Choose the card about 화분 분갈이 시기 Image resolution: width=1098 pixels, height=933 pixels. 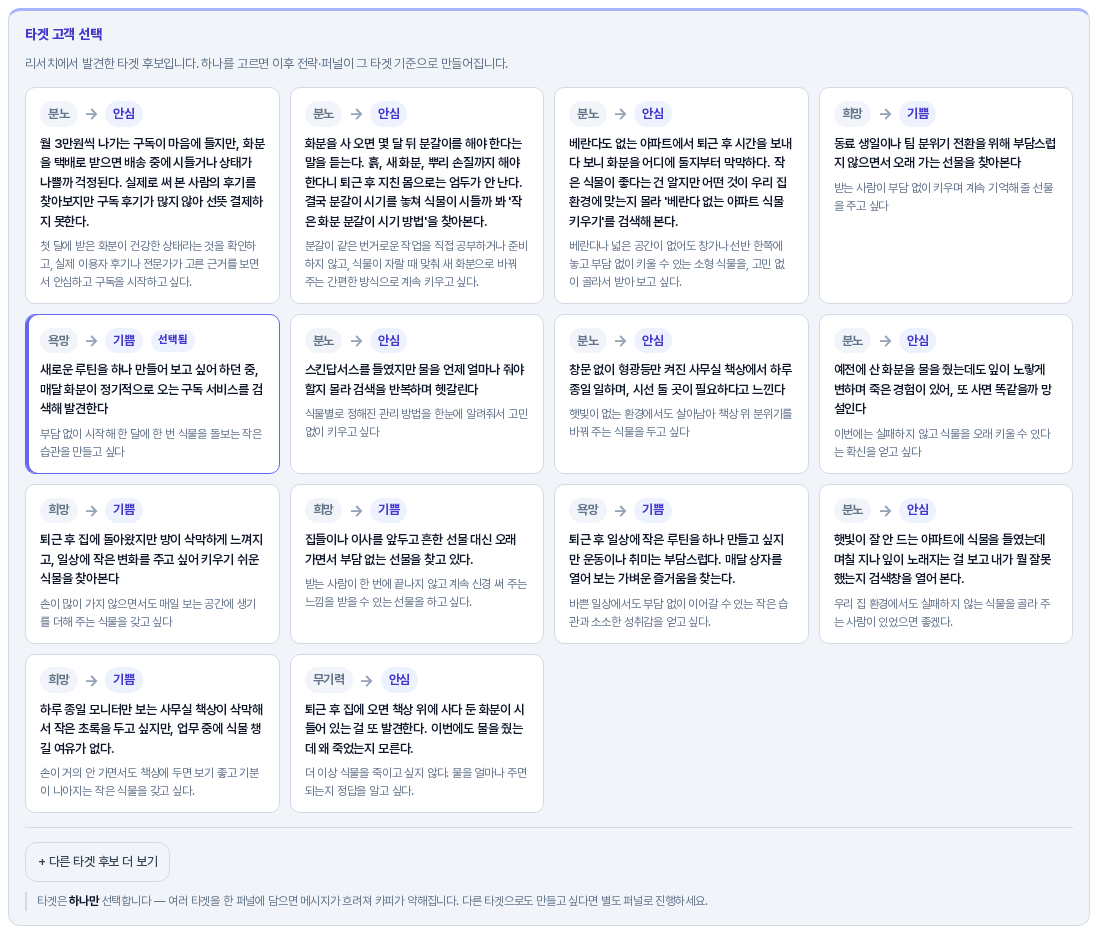[x=417, y=195]
